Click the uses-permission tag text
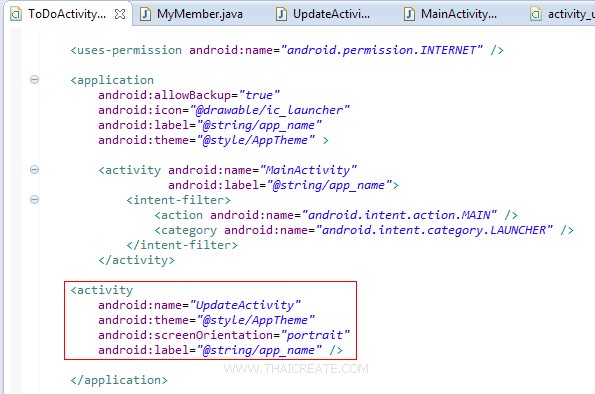The image size is (595, 394). tap(126, 50)
